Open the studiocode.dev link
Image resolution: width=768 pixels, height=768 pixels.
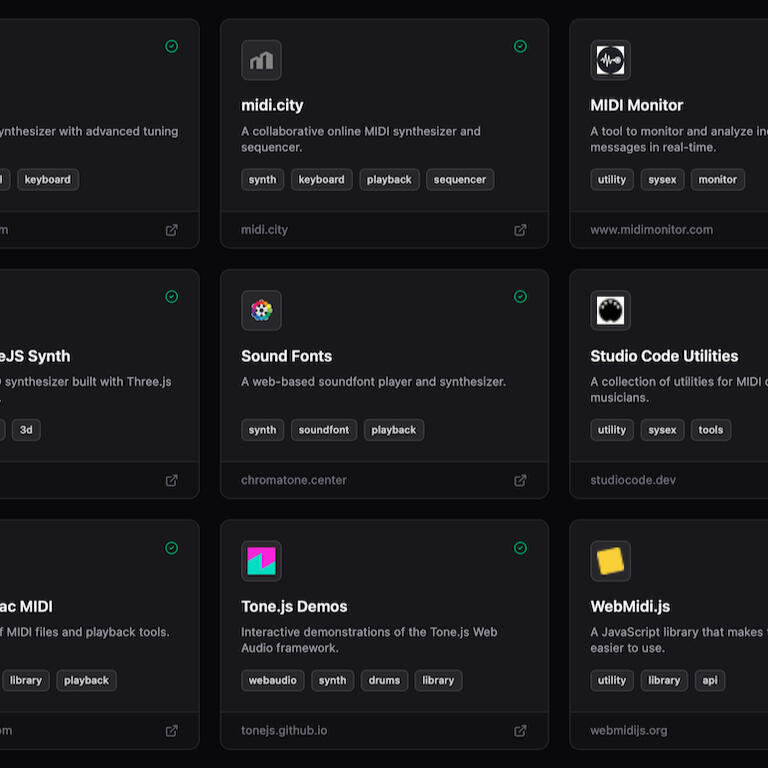633,480
